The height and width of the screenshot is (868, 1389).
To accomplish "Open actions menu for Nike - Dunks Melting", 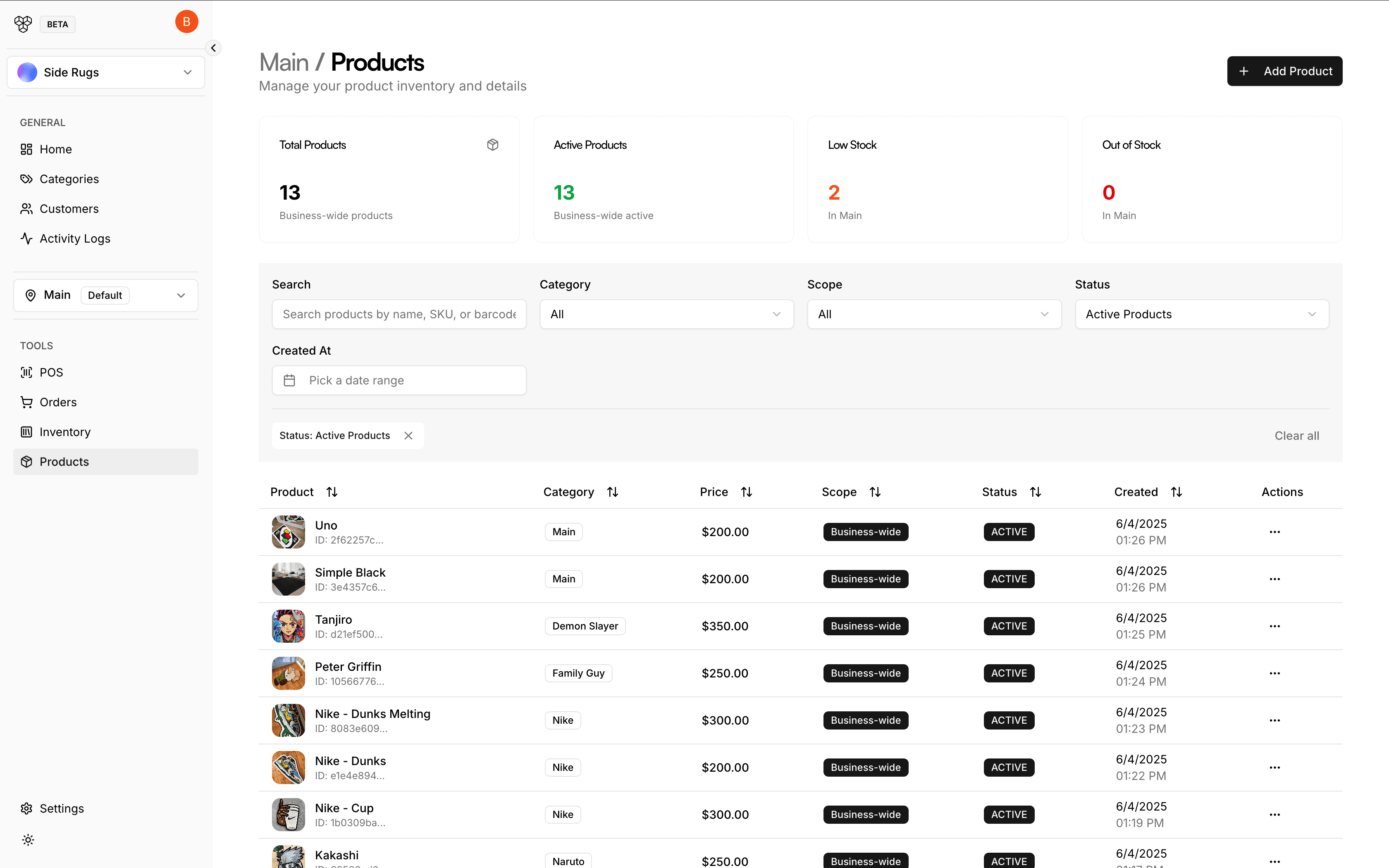I will tap(1275, 720).
